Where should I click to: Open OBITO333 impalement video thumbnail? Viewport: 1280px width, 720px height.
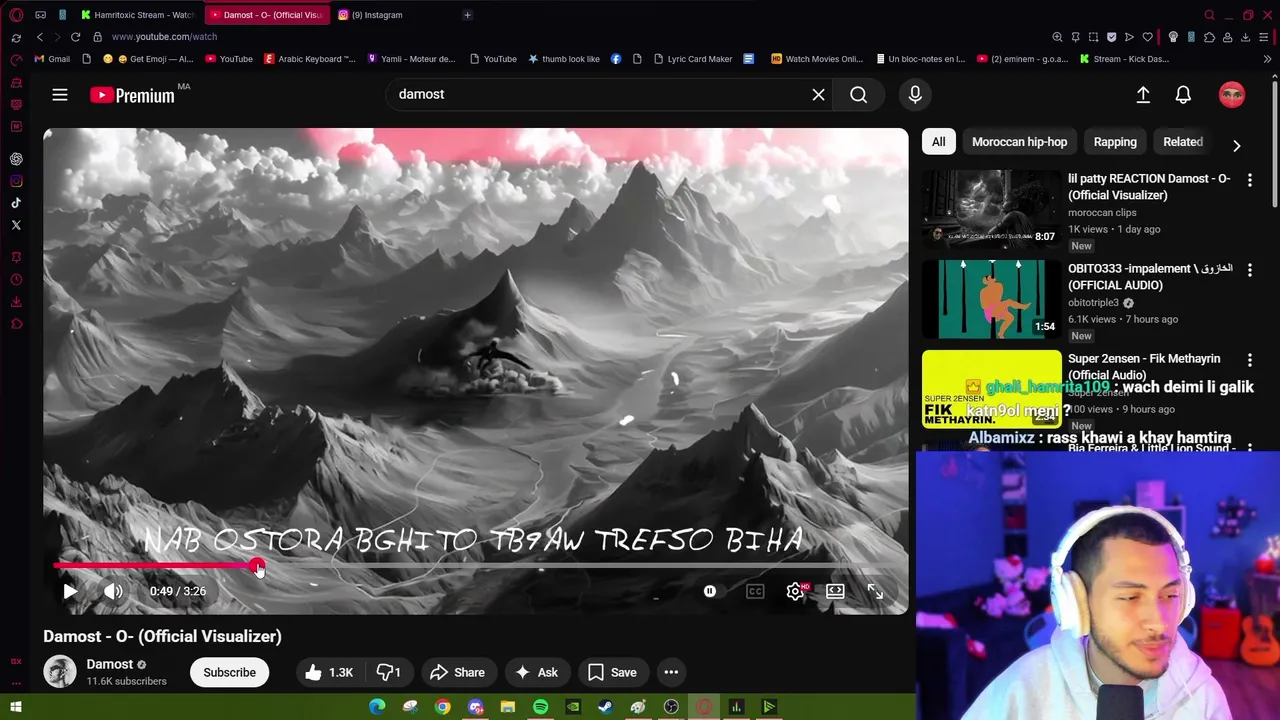[991, 299]
